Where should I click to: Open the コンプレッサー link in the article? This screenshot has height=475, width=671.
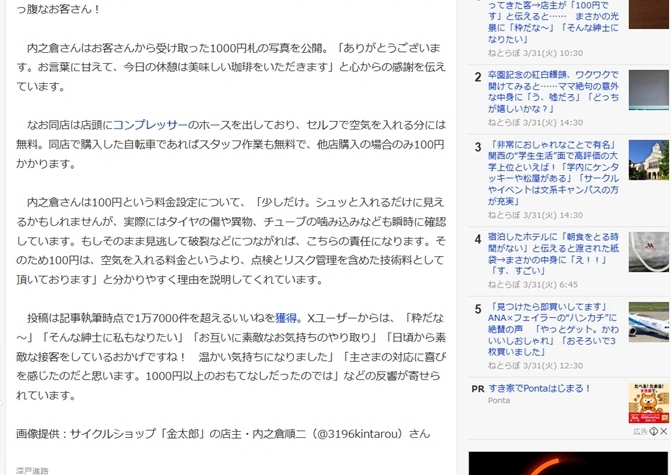pos(150,125)
